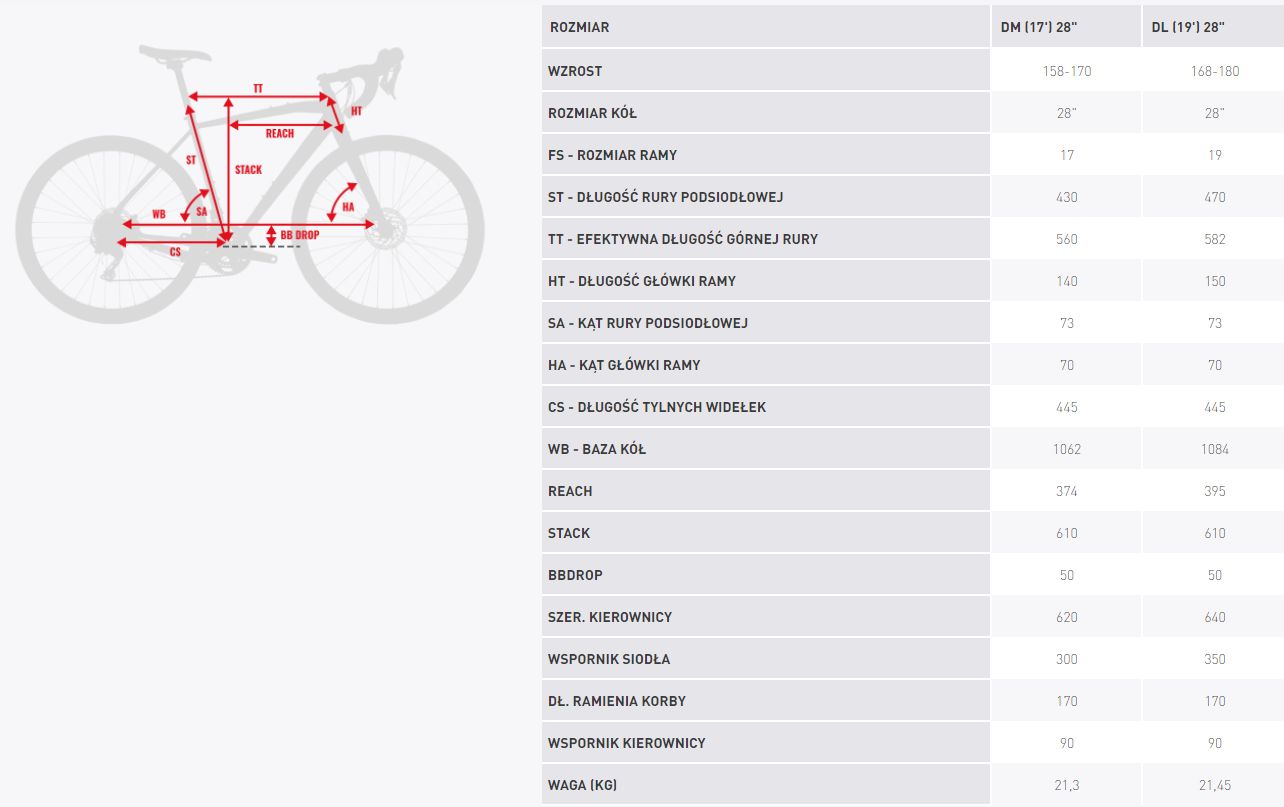Click the ST - DŁUGOŚĆ RURY PODSIODŁOWEJ row
The height and width of the screenshot is (807, 1284).
point(913,197)
